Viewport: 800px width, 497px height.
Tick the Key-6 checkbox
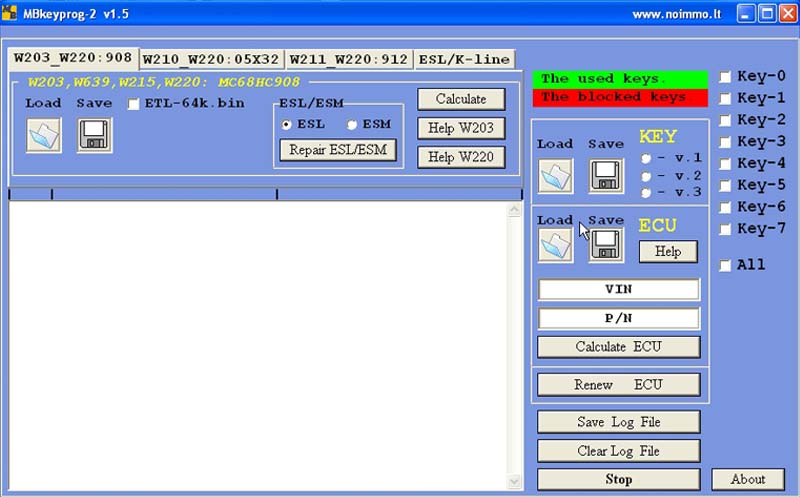[725, 207]
